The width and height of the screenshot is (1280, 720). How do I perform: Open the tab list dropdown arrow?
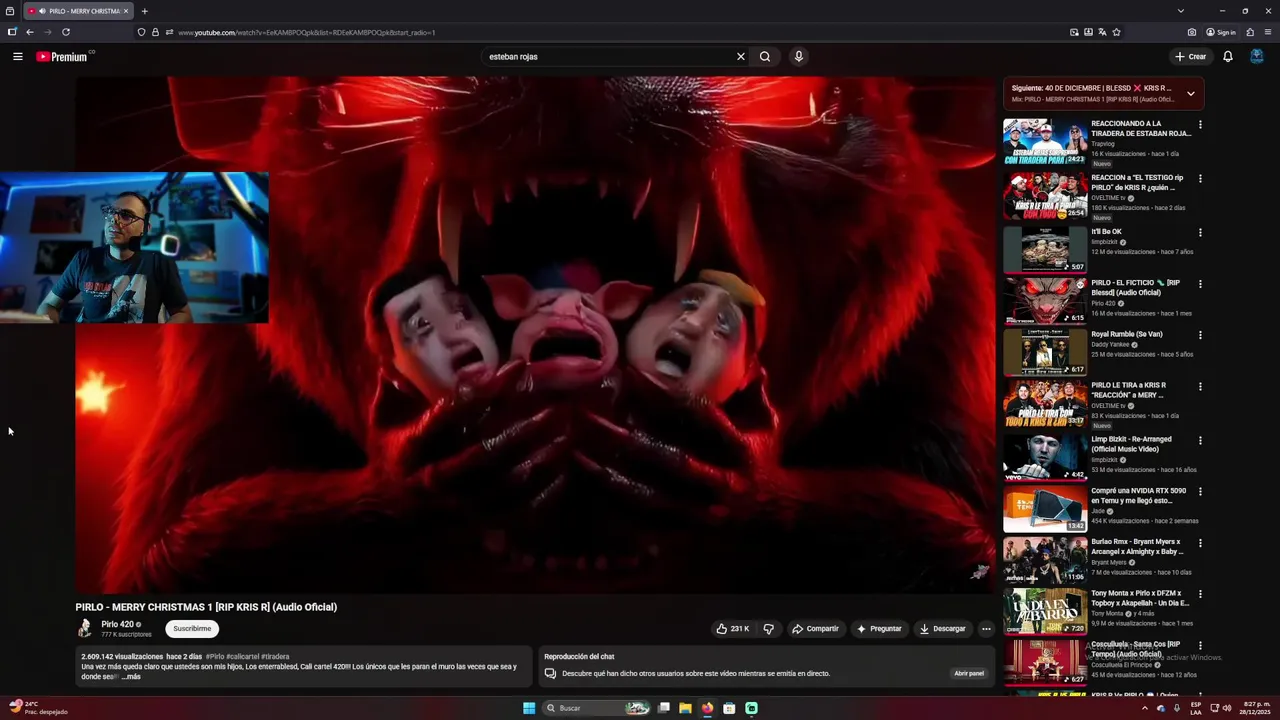[x=1180, y=11]
